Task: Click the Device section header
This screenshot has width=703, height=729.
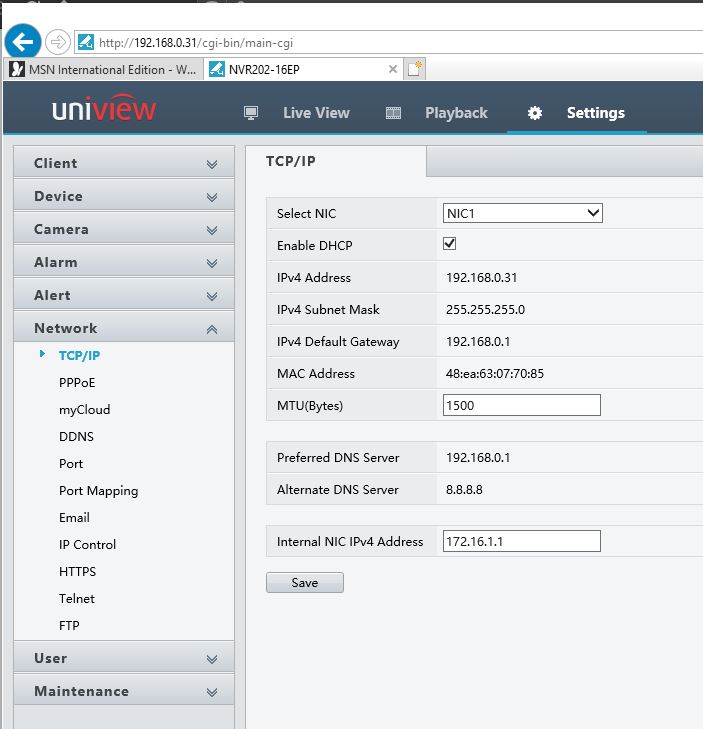Action: [x=124, y=196]
